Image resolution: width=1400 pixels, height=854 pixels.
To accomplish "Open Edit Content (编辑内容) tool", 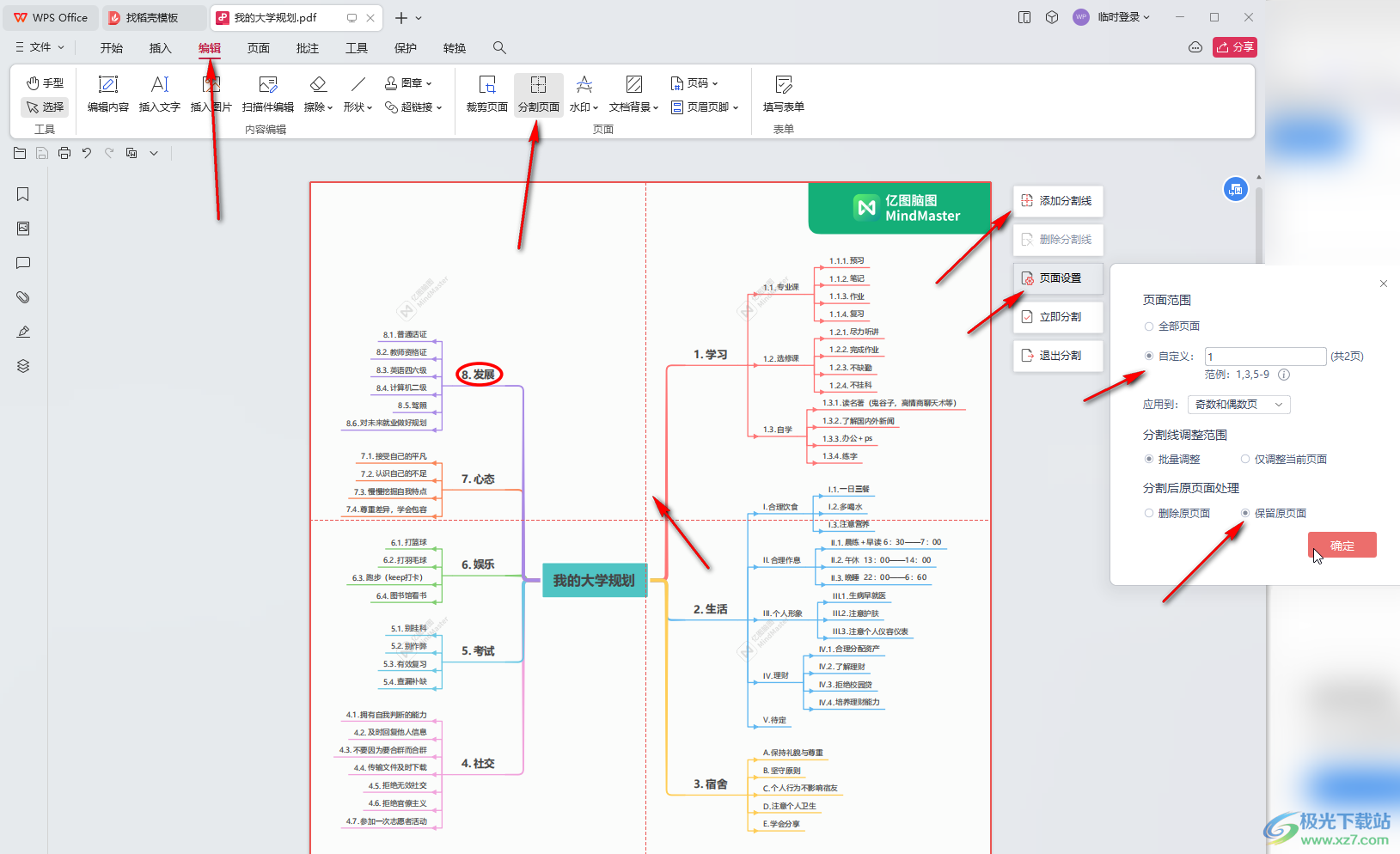I will (x=108, y=95).
